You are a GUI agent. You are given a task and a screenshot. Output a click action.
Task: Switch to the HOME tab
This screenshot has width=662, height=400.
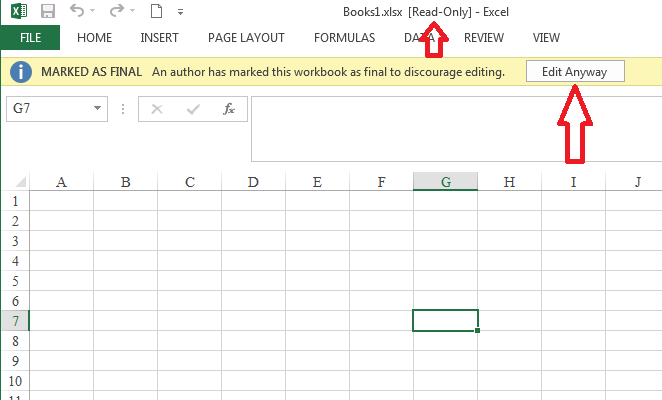click(95, 38)
